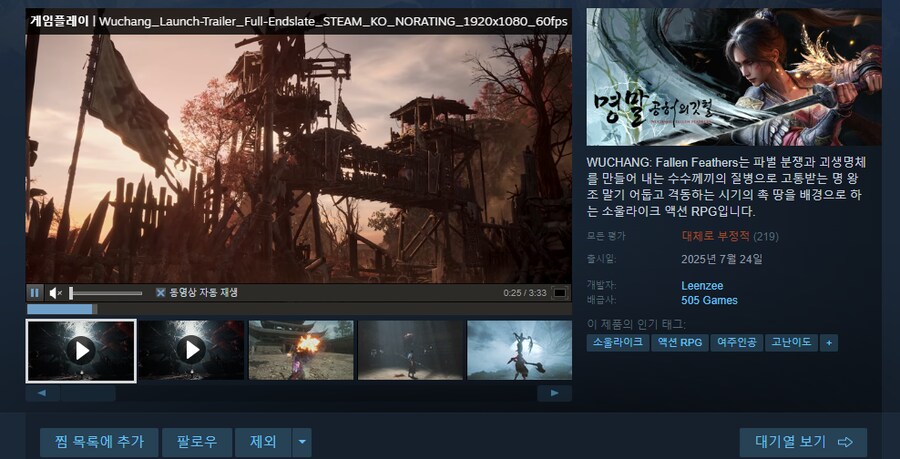This screenshot has height=459, width=900.
Task: Unmute the trailer with the speaker icon
Action: [56, 293]
